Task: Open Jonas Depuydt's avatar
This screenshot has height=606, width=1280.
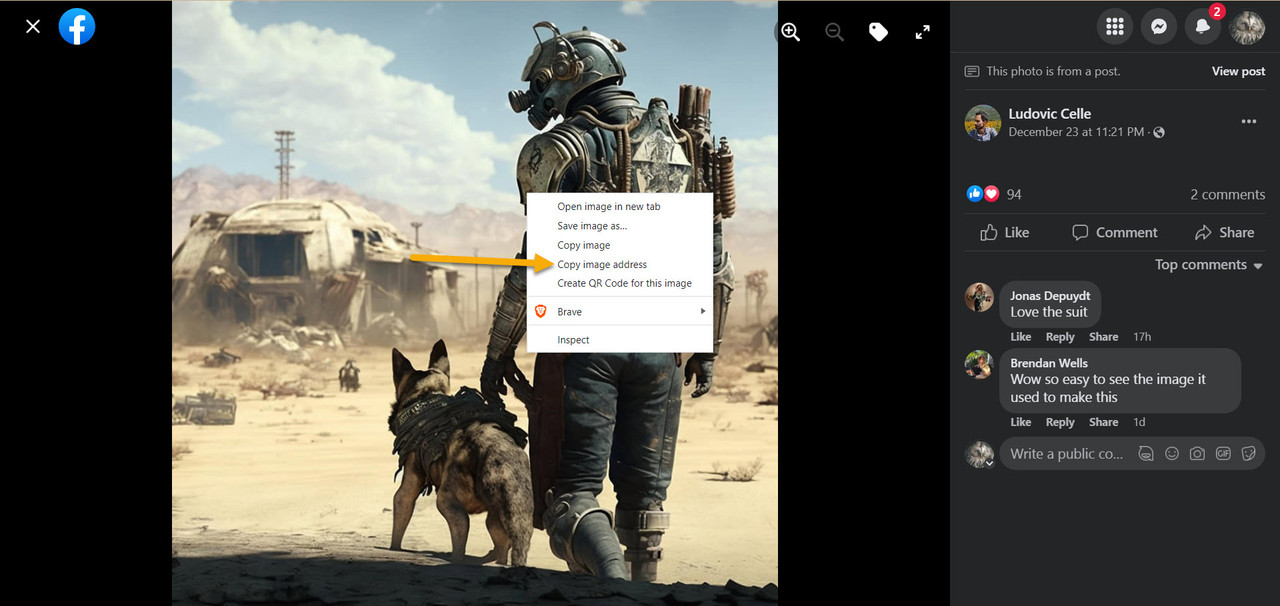Action: pyautogui.click(x=979, y=297)
